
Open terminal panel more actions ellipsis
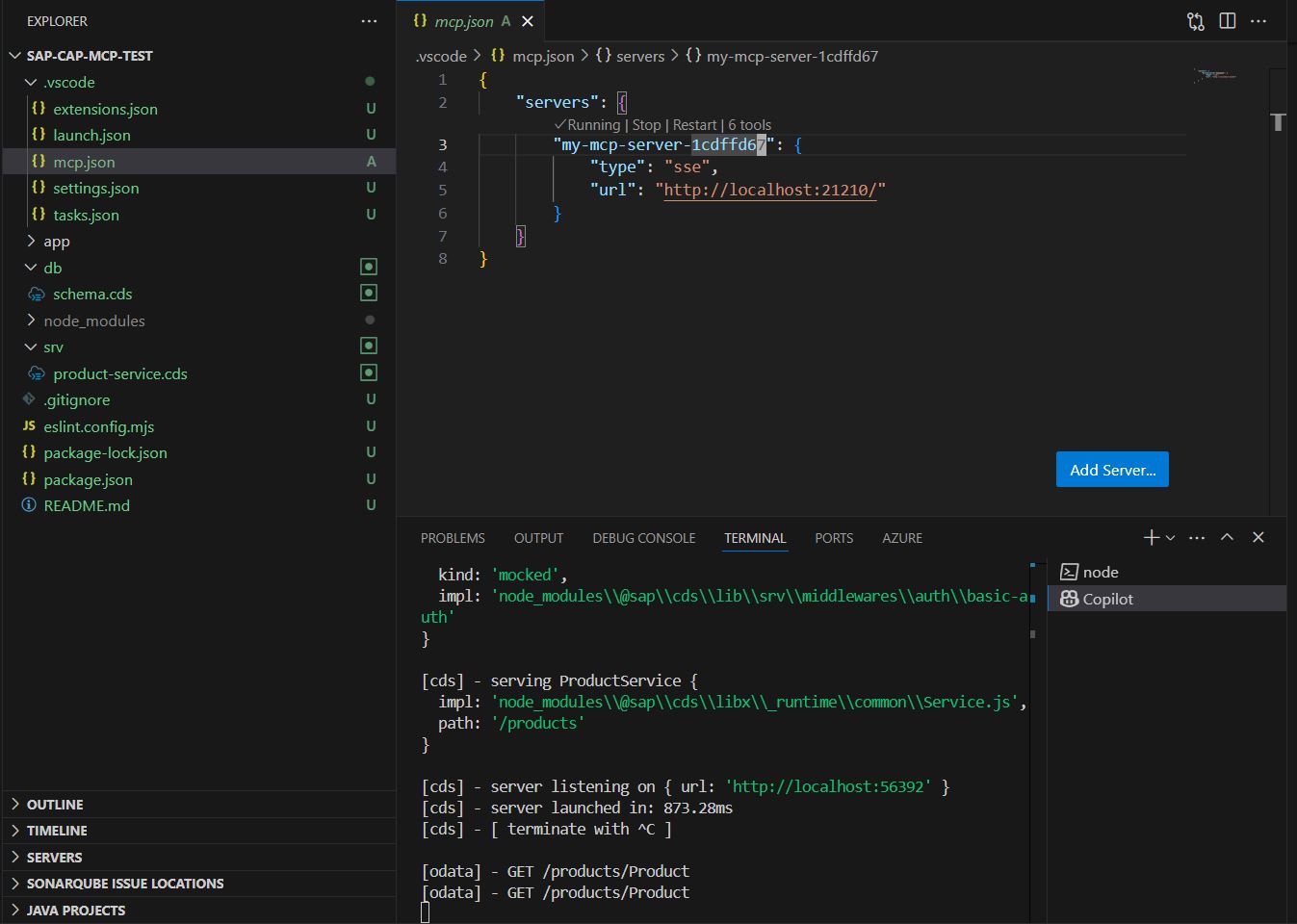pos(1197,538)
